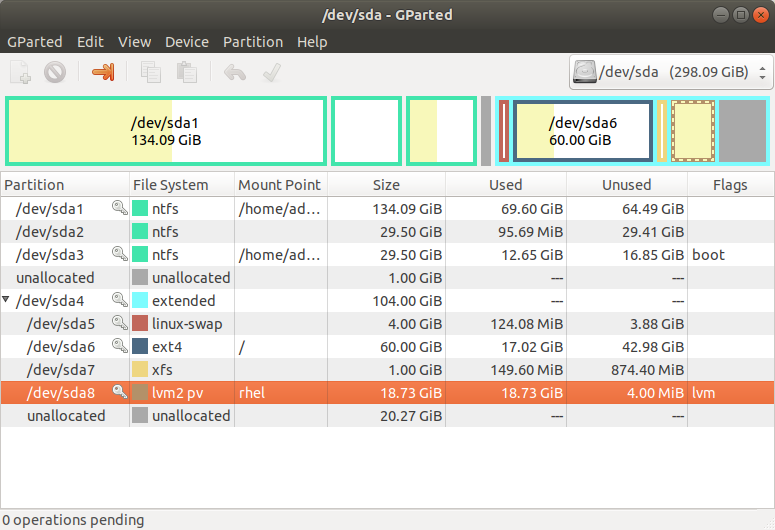This screenshot has height=530, width=775.
Task: Click the New partition toolbar icon
Action: pos(20,72)
